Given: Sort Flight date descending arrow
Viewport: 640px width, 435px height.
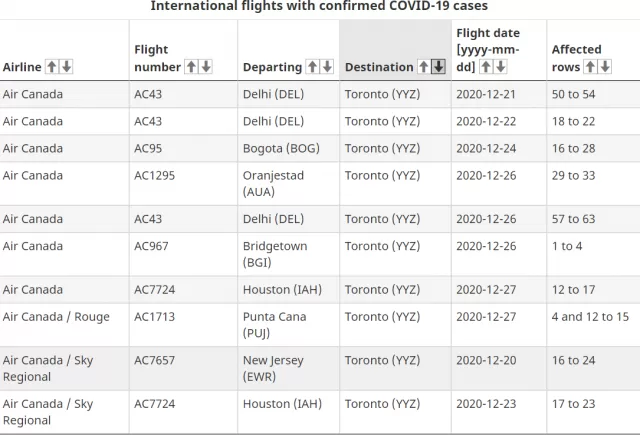Looking at the screenshot, I should (x=500, y=67).
